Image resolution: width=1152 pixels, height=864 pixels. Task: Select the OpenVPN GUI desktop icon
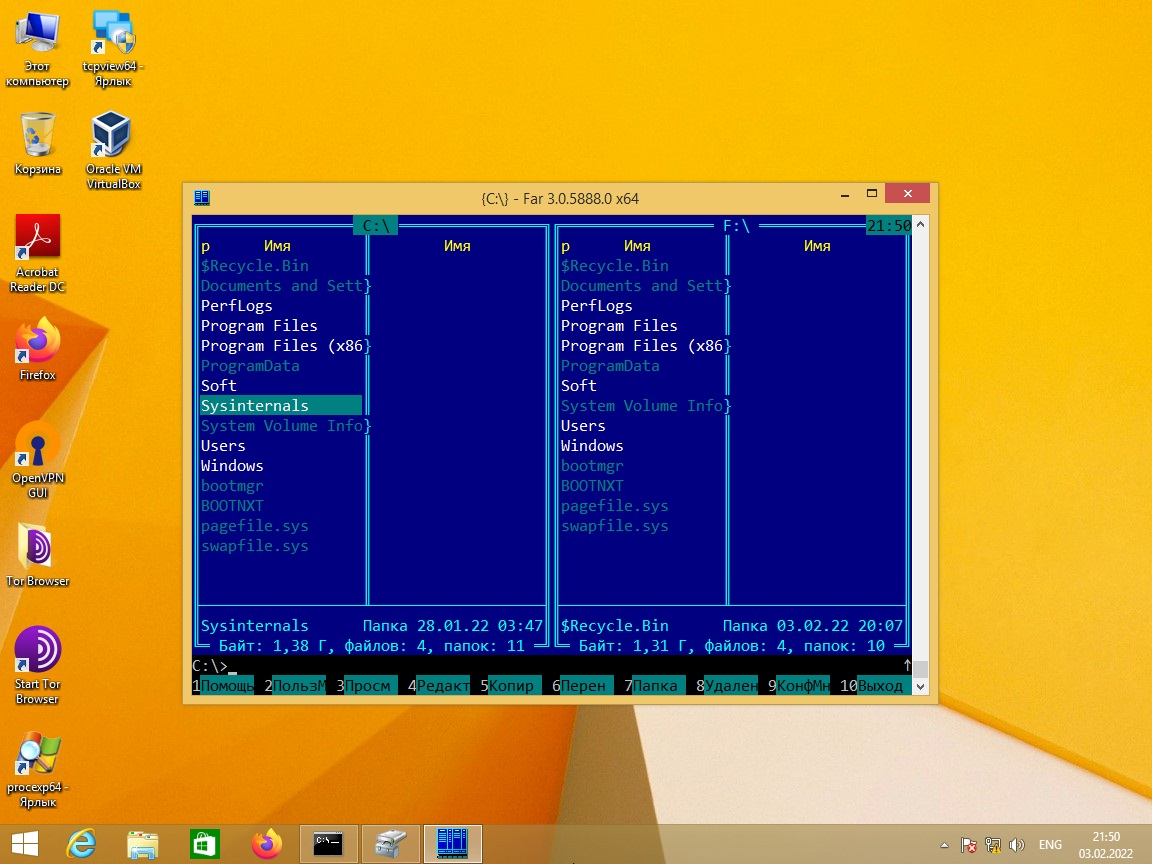tap(37, 459)
